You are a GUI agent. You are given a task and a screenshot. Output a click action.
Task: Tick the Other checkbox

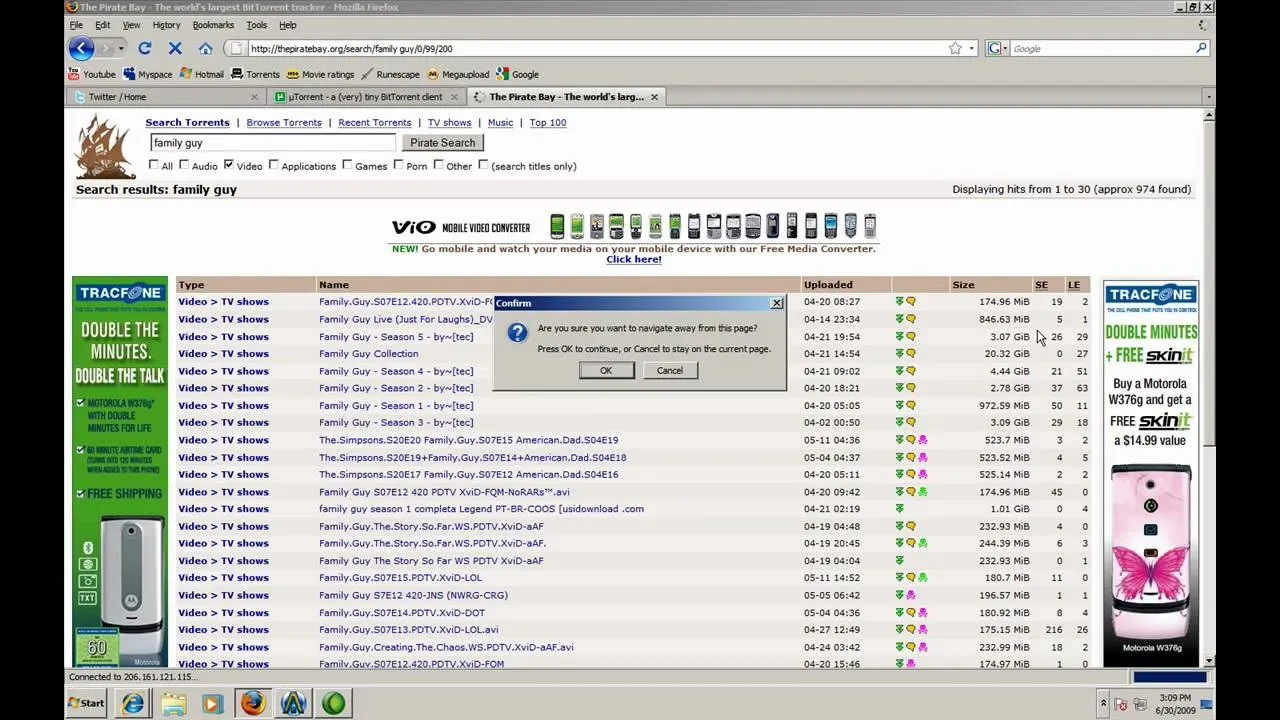coord(438,165)
